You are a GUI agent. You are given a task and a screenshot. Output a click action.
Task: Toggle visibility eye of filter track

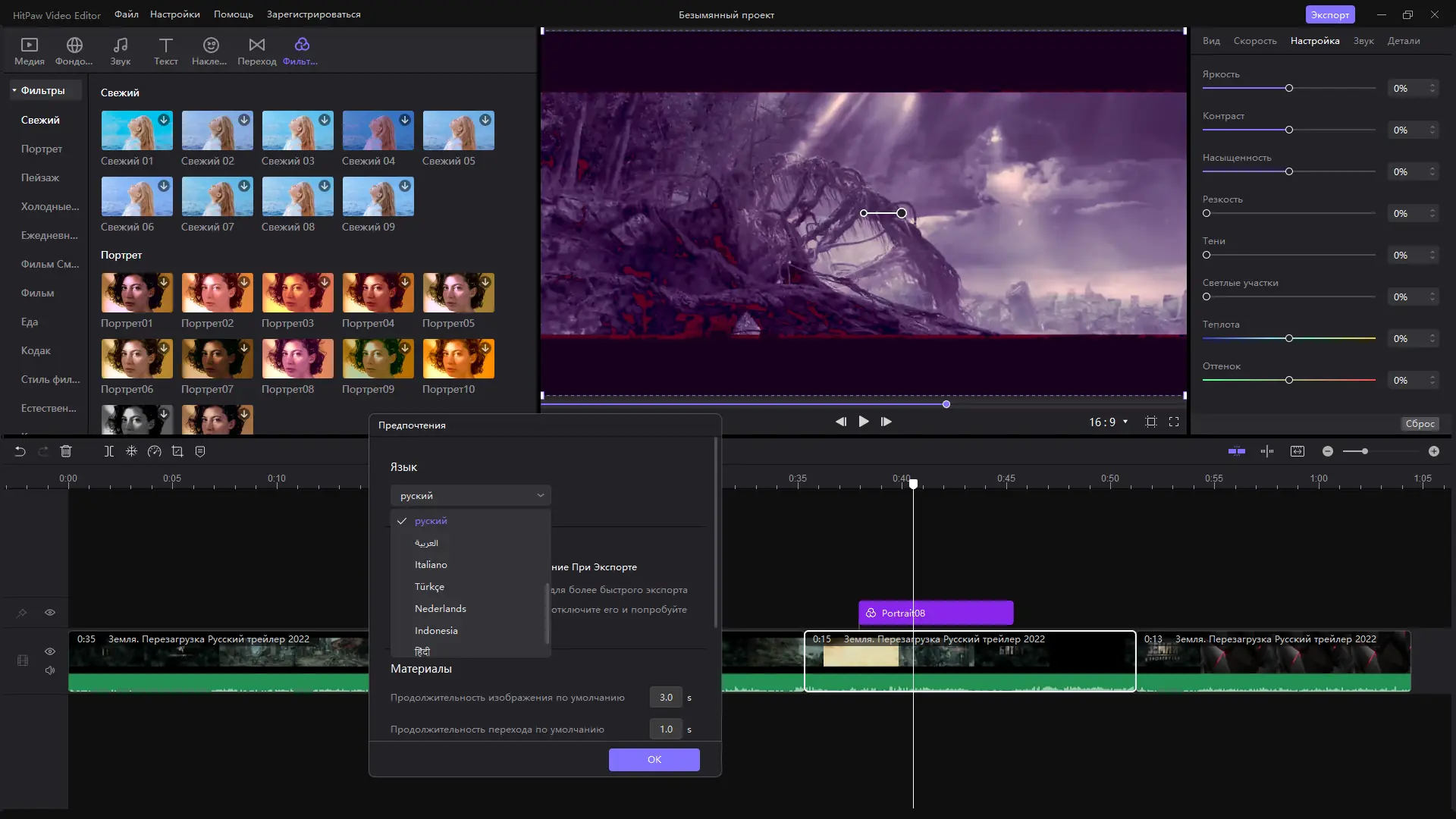click(x=50, y=613)
